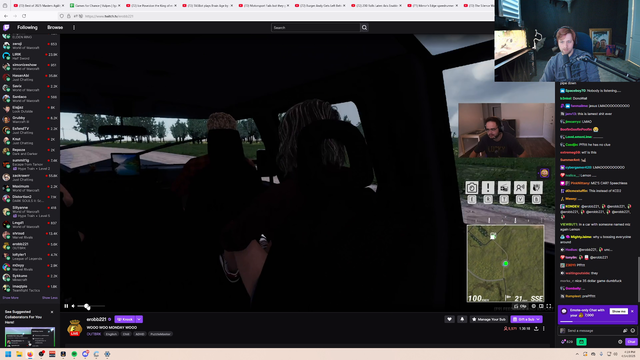The height and width of the screenshot is (360, 640).
Task: Open stream more options kebab menu
Action: pyautogui.click(x=544, y=329)
